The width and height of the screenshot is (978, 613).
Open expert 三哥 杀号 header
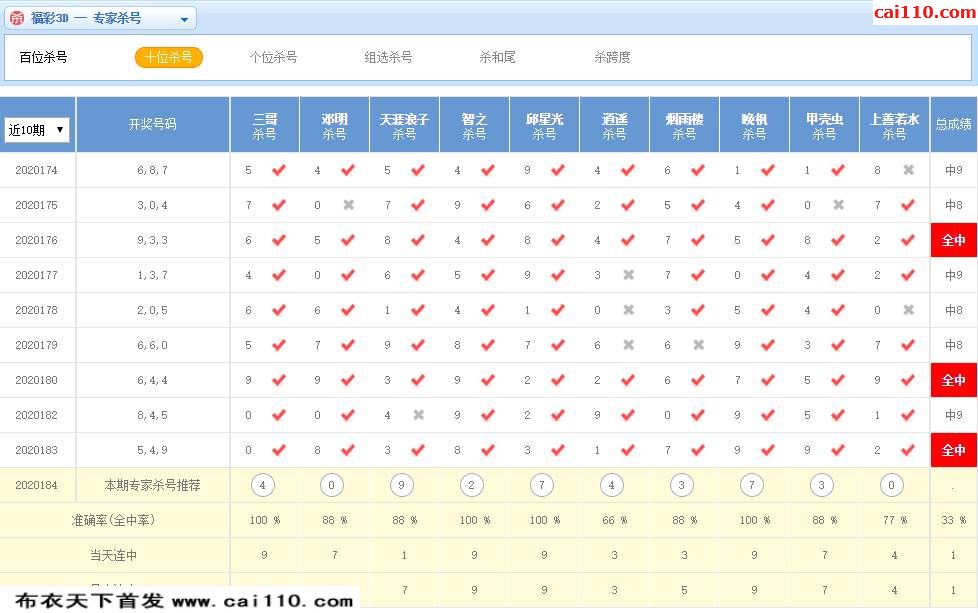264,125
